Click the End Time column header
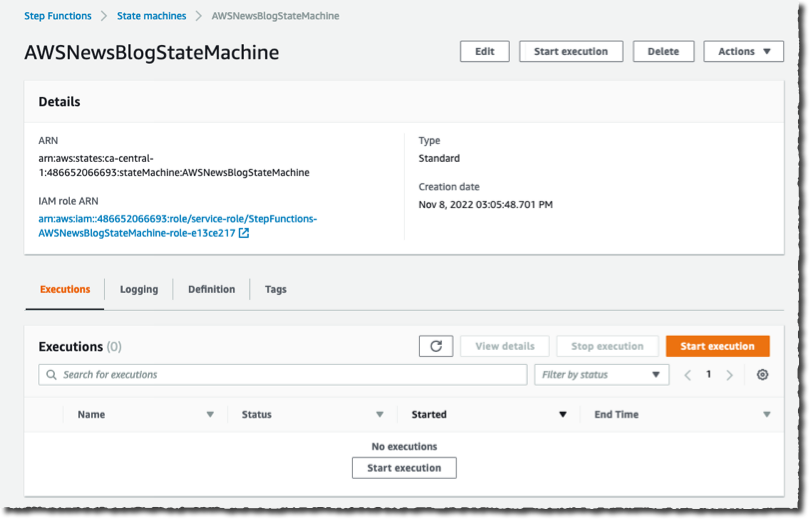This screenshot has height=519, width=810. (616, 414)
